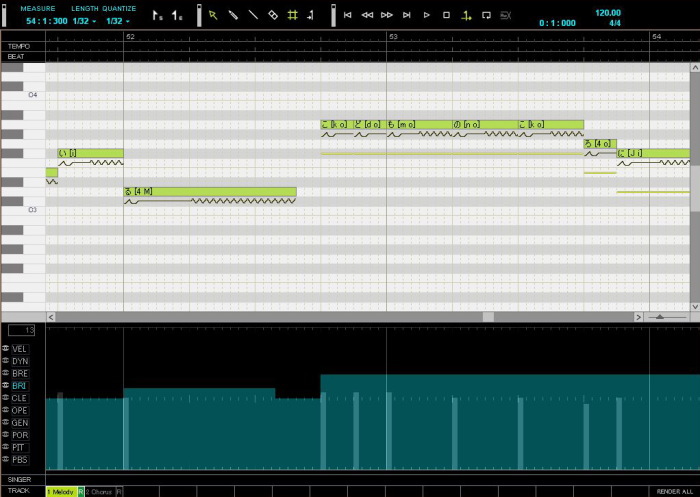
Task: Select the eraser tool
Action: [x=273, y=15]
